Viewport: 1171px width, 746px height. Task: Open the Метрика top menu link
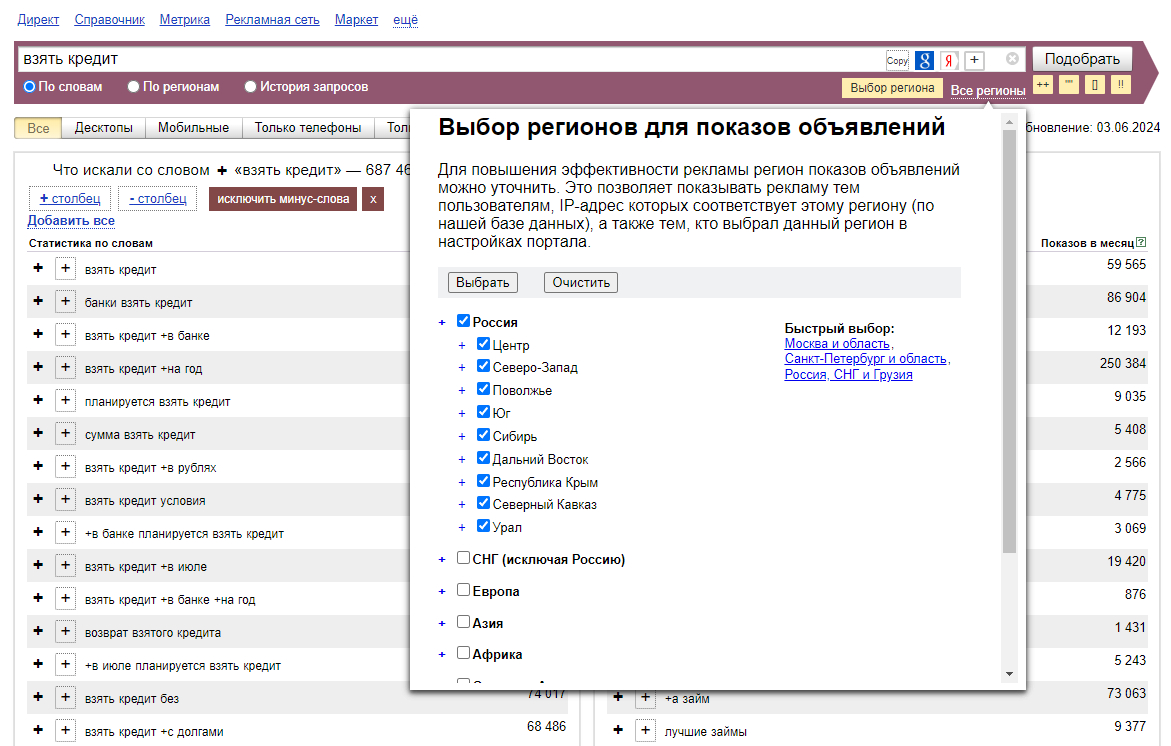click(184, 19)
